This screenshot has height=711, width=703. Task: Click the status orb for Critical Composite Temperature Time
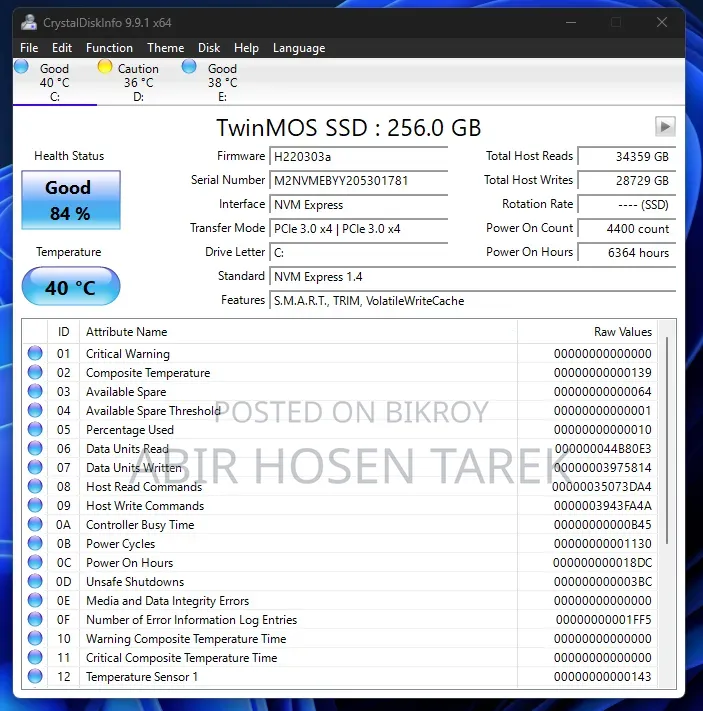pyautogui.click(x=35, y=657)
